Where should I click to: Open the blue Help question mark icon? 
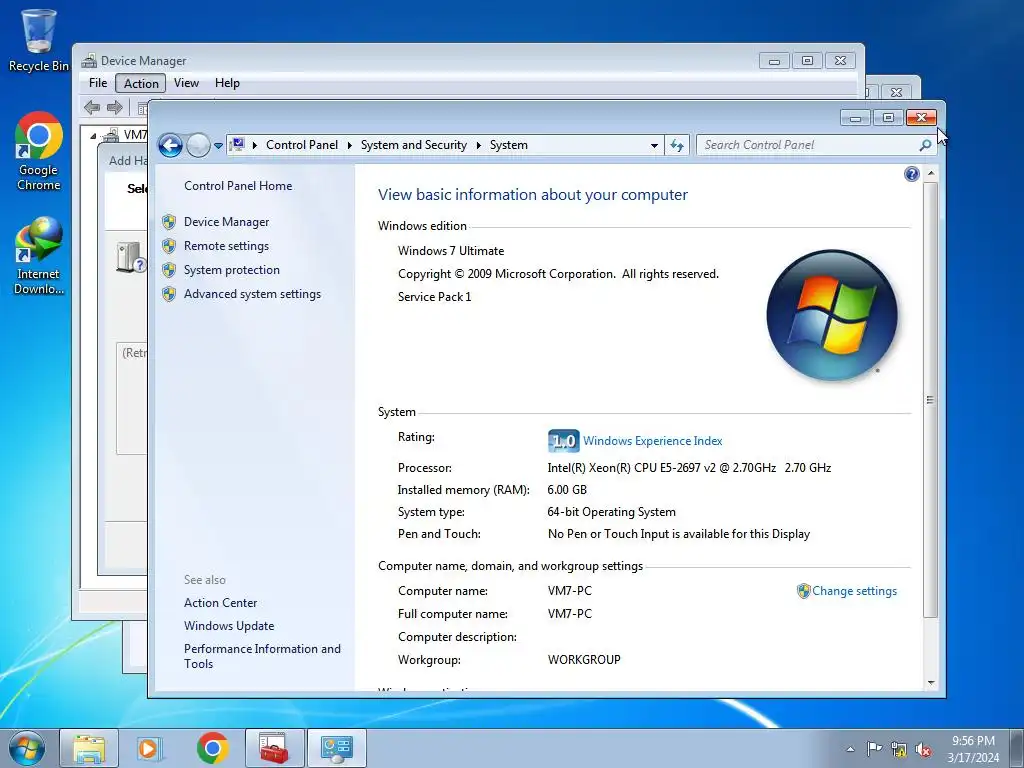[912, 174]
